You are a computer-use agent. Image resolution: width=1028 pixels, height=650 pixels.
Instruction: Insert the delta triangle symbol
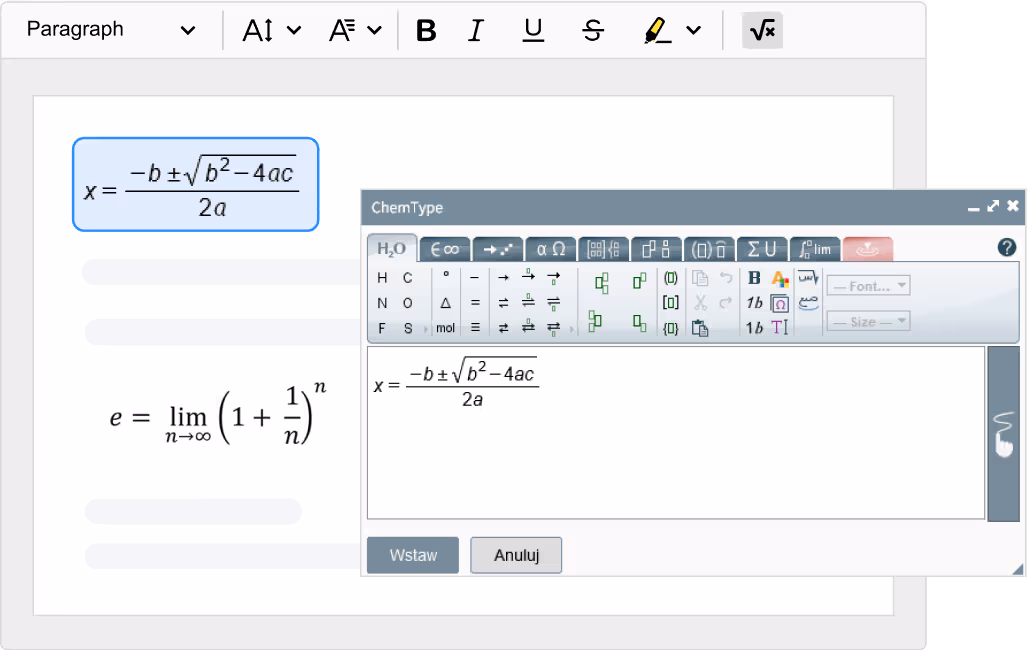(x=445, y=303)
